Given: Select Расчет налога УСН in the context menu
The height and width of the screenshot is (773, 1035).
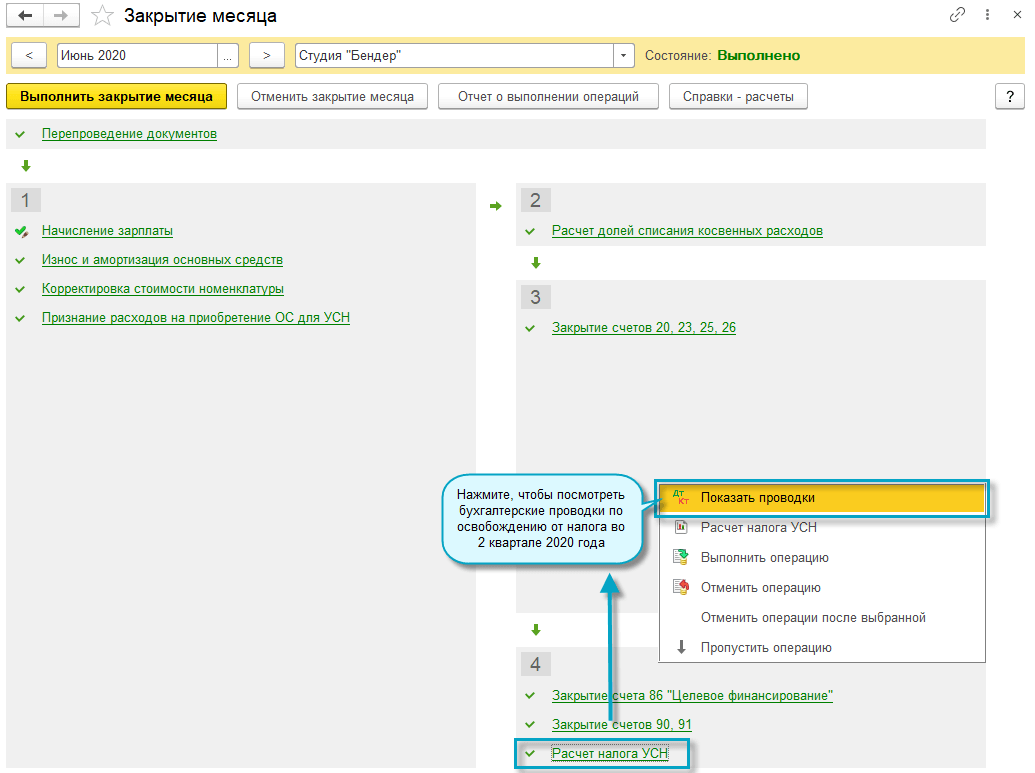Looking at the screenshot, I should pos(822,528).
